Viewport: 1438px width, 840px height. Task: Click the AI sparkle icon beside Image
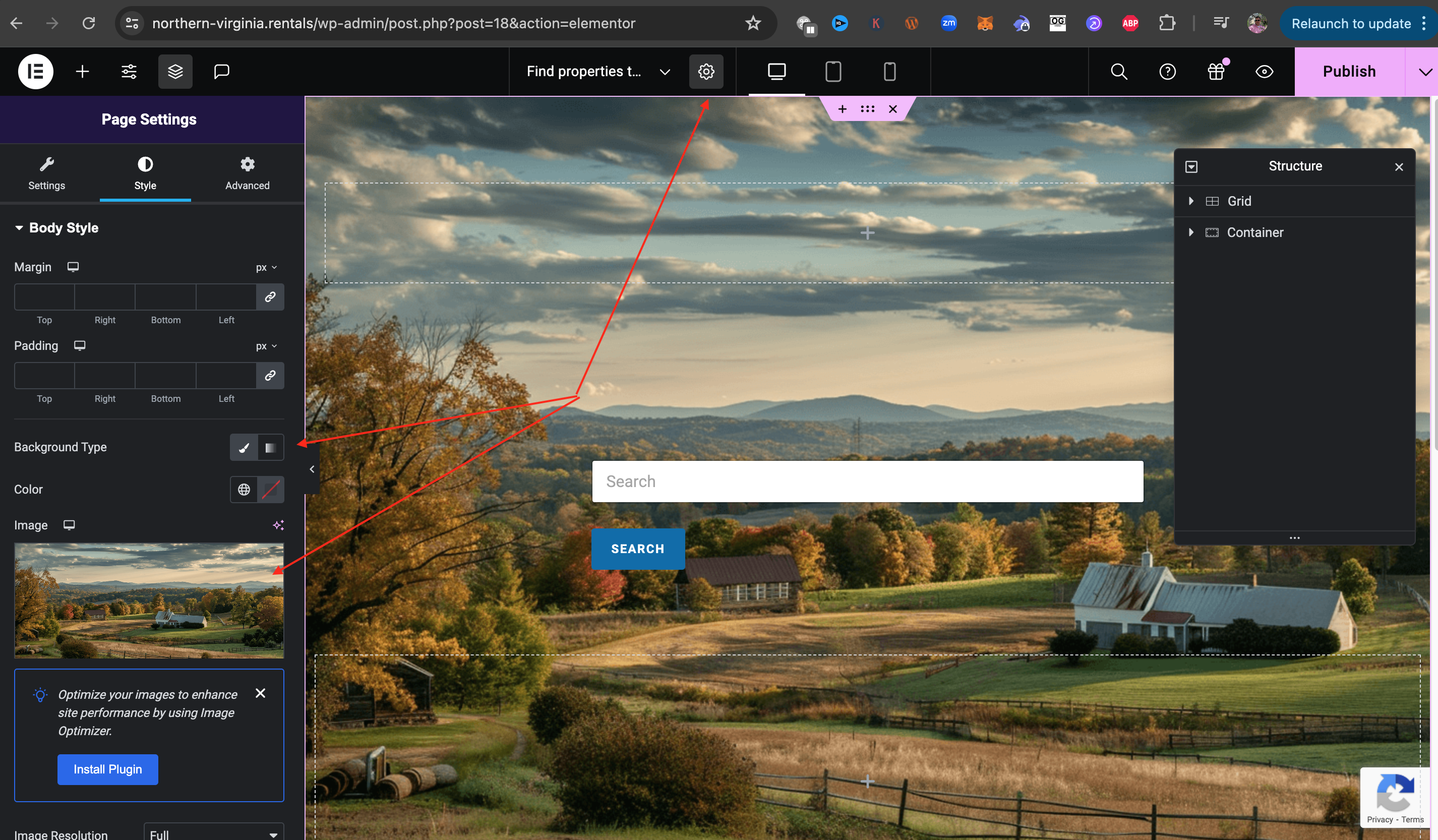tap(278, 525)
